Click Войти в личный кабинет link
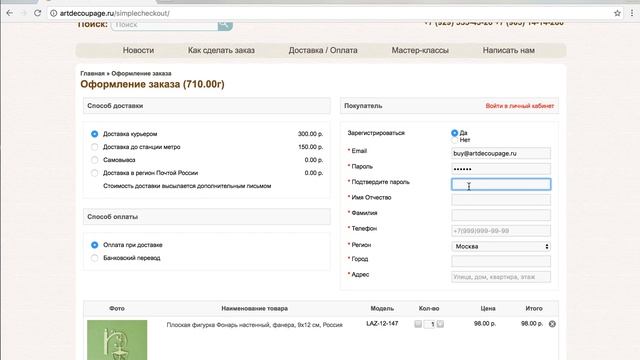Viewport: 640px width, 360px height. [x=520, y=106]
